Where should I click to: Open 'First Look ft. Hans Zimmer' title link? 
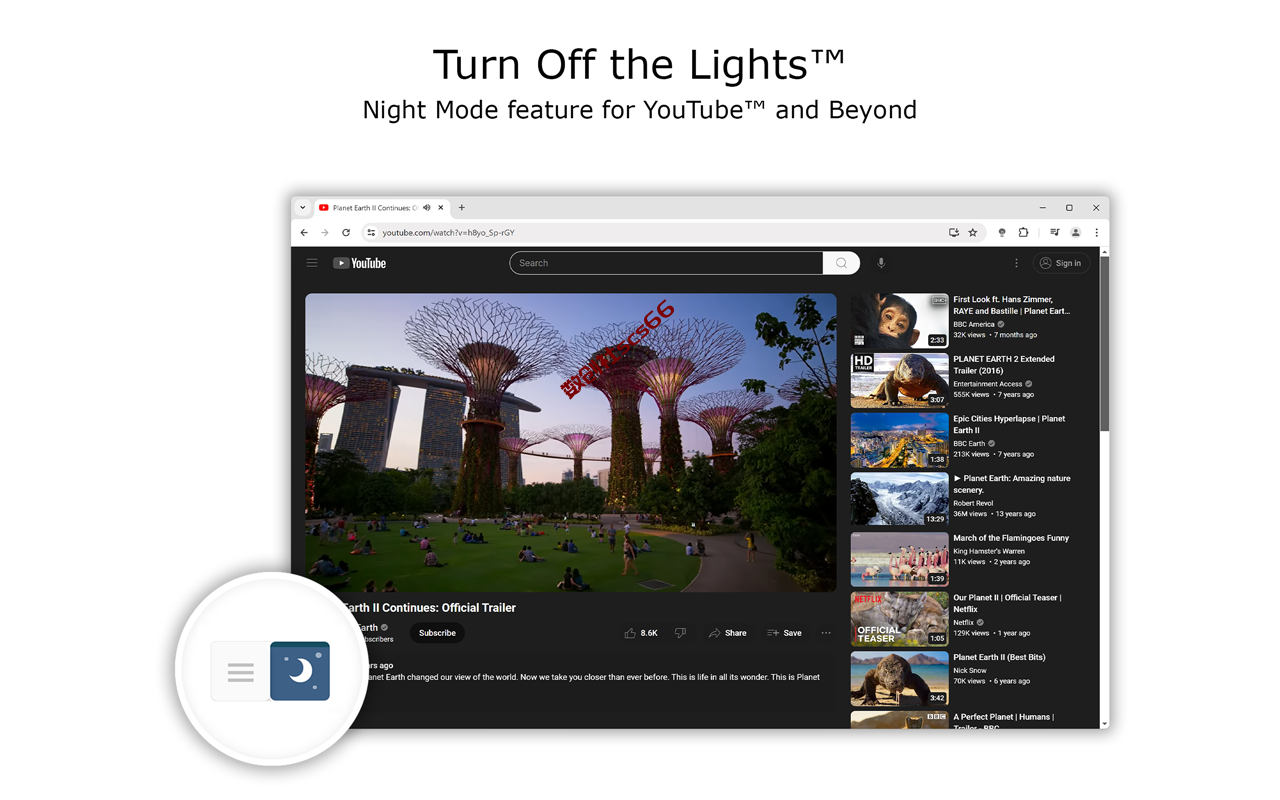tap(1011, 305)
